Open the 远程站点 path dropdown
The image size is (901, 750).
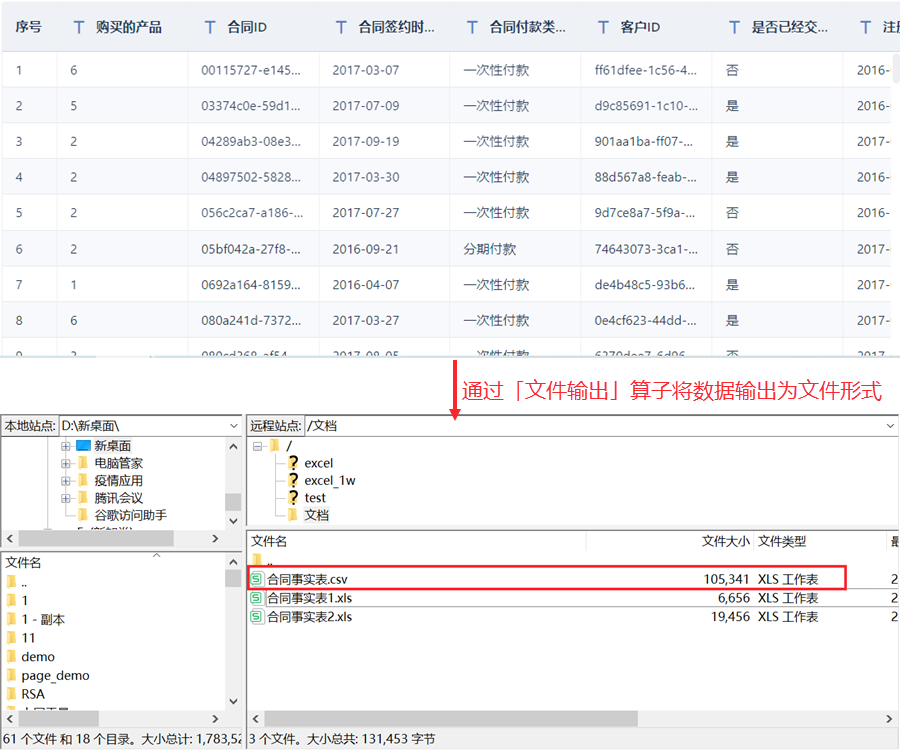[890, 426]
